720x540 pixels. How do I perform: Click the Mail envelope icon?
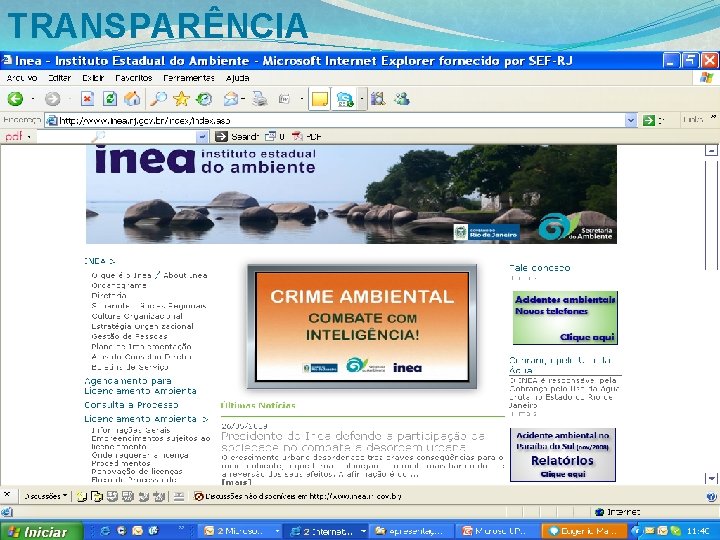231,98
